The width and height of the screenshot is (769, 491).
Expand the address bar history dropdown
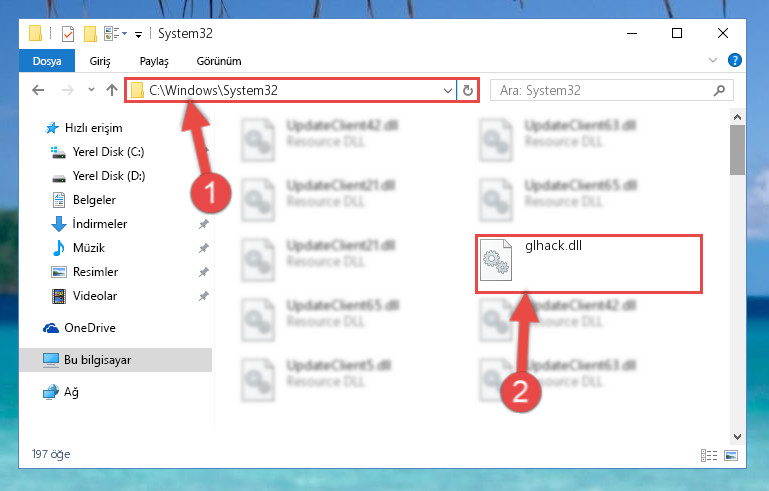point(447,91)
